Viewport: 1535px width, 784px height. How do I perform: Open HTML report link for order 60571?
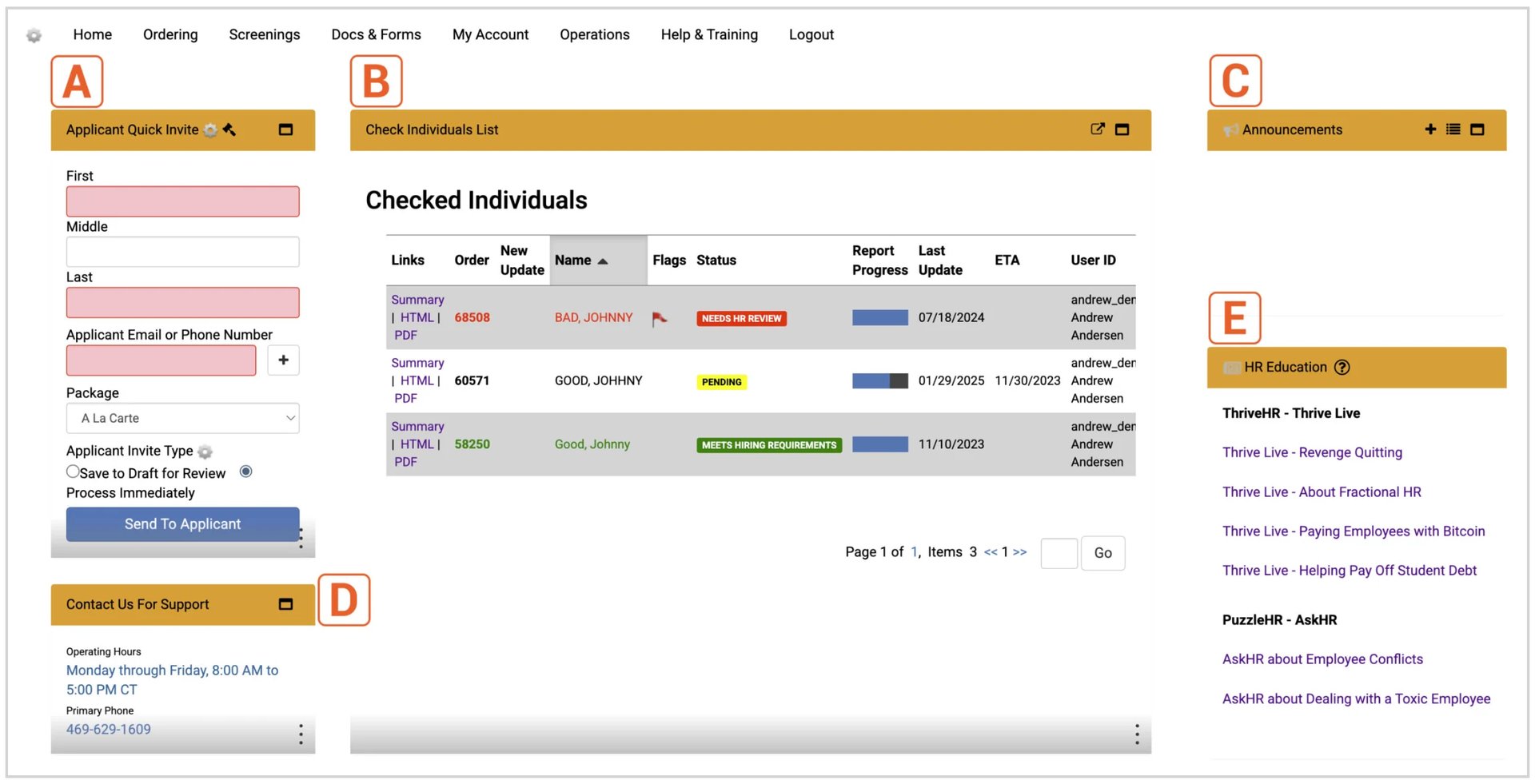417,381
